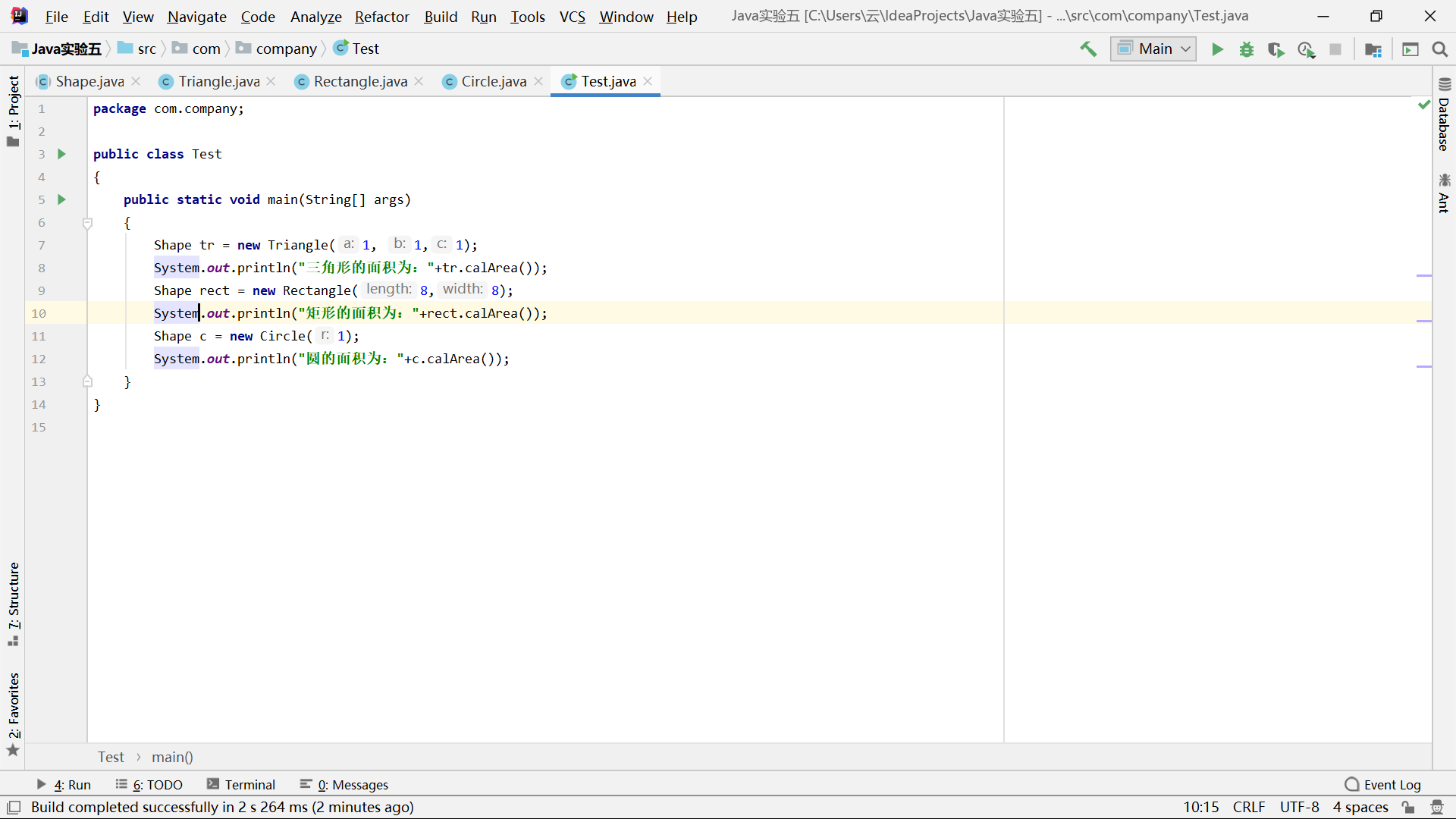The width and height of the screenshot is (1456, 819).
Task: Close the Circle.java tab
Action: click(538, 81)
